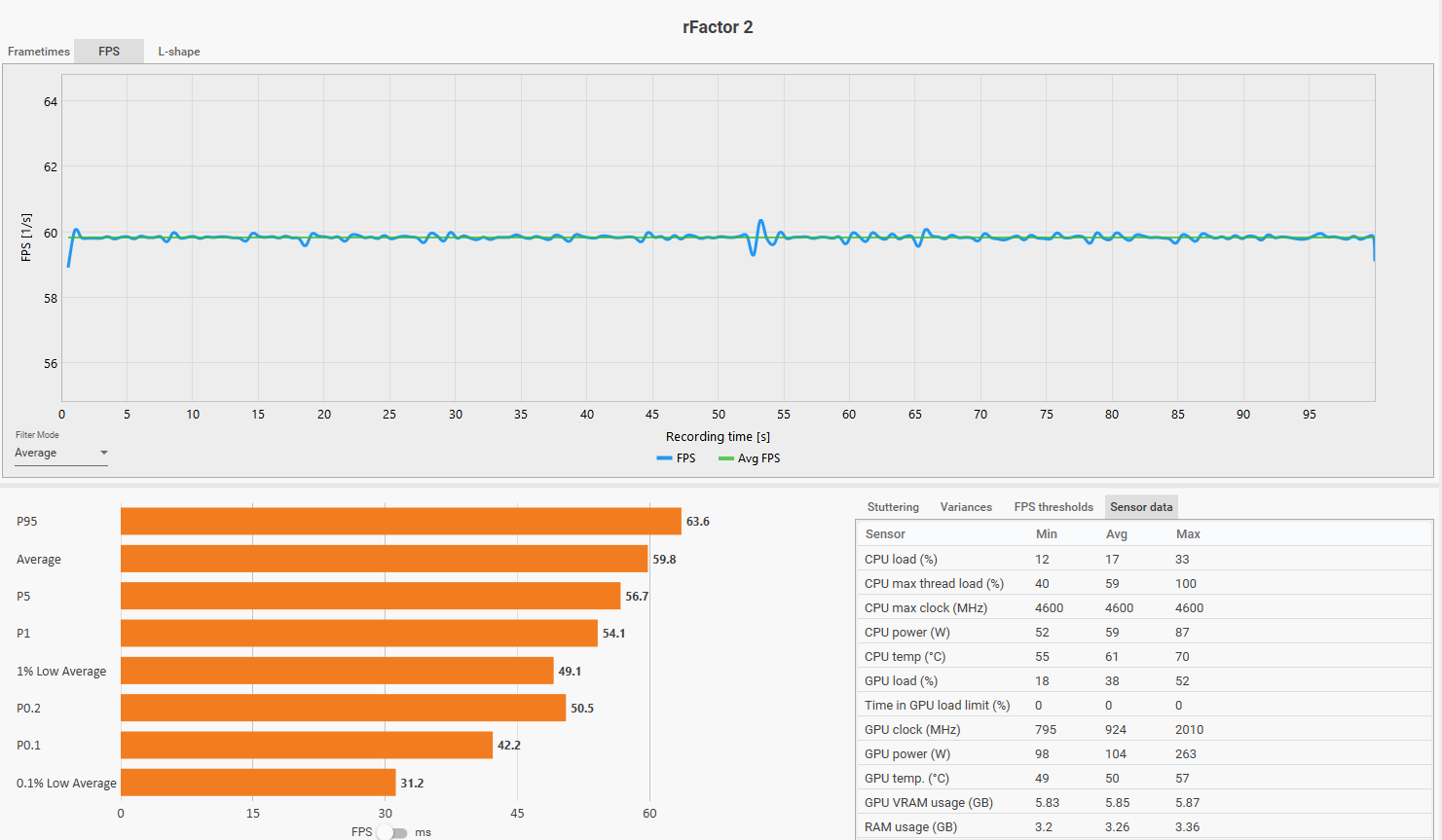Click the P1 bar
Image resolution: width=1442 pixels, height=840 pixels.
(x=359, y=634)
